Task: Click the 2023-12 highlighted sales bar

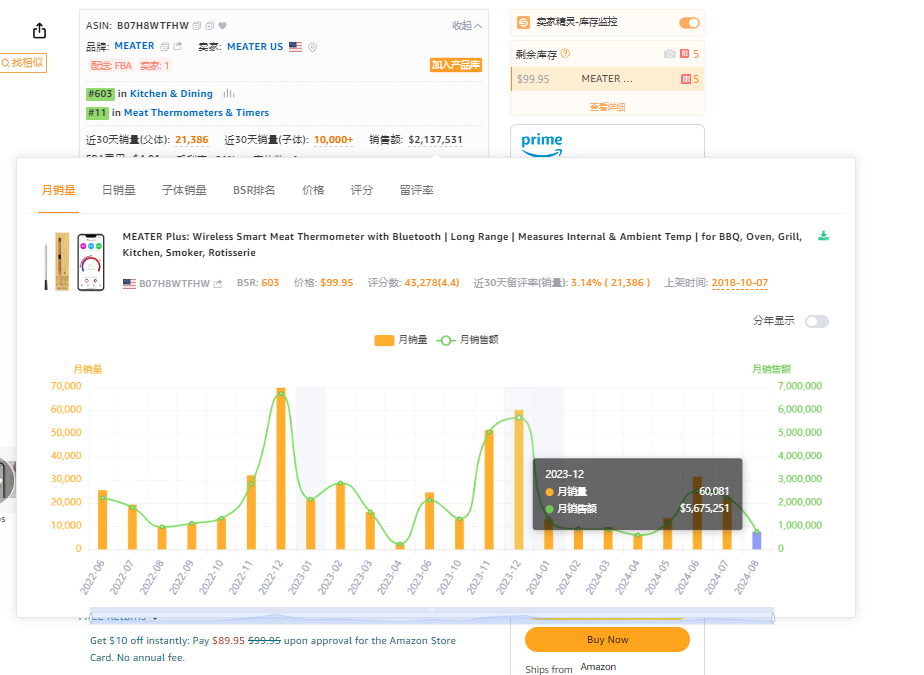Action: tap(519, 480)
